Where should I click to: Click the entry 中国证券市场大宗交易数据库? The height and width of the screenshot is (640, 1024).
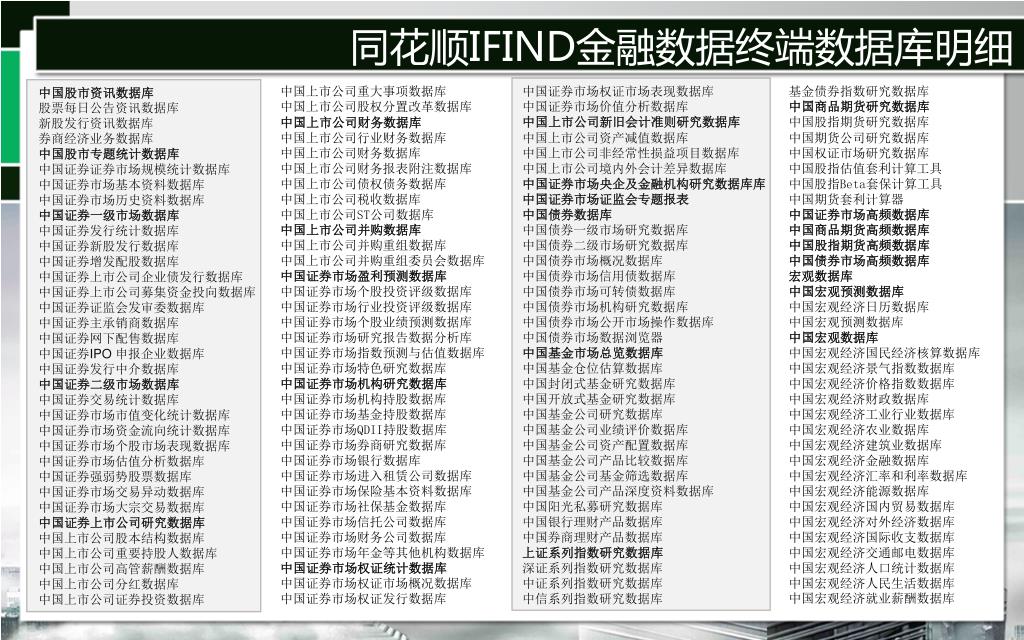click(121, 507)
